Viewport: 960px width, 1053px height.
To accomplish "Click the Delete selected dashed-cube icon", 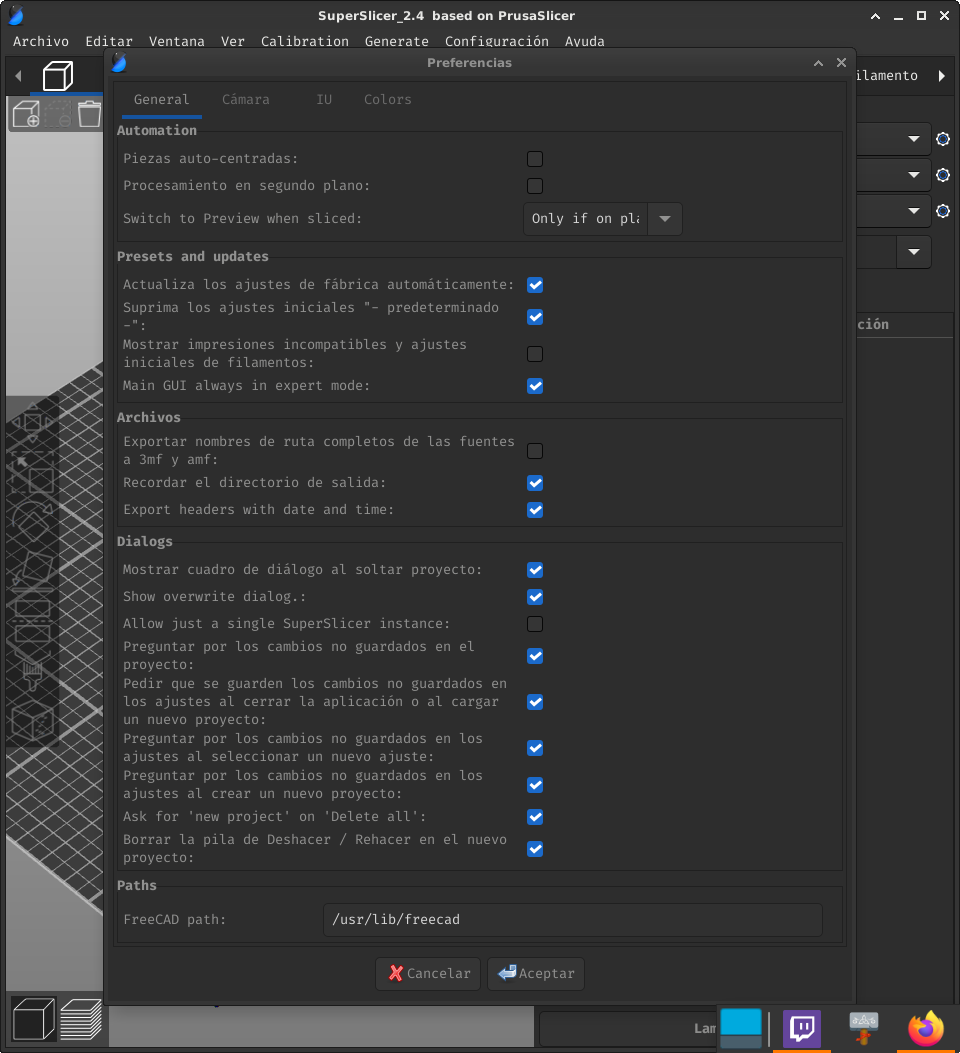I will [58, 114].
